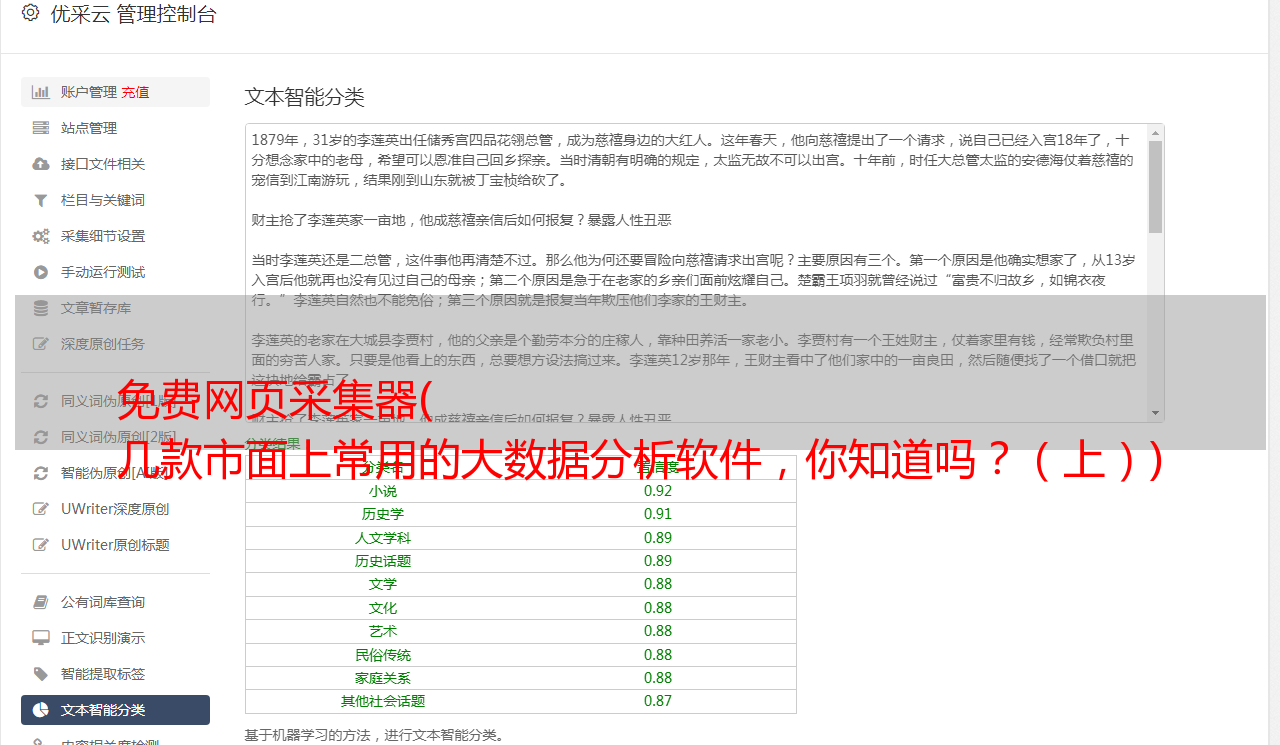Click the 文本智能分类 page heading
This screenshot has height=745, width=1280.
pos(304,97)
